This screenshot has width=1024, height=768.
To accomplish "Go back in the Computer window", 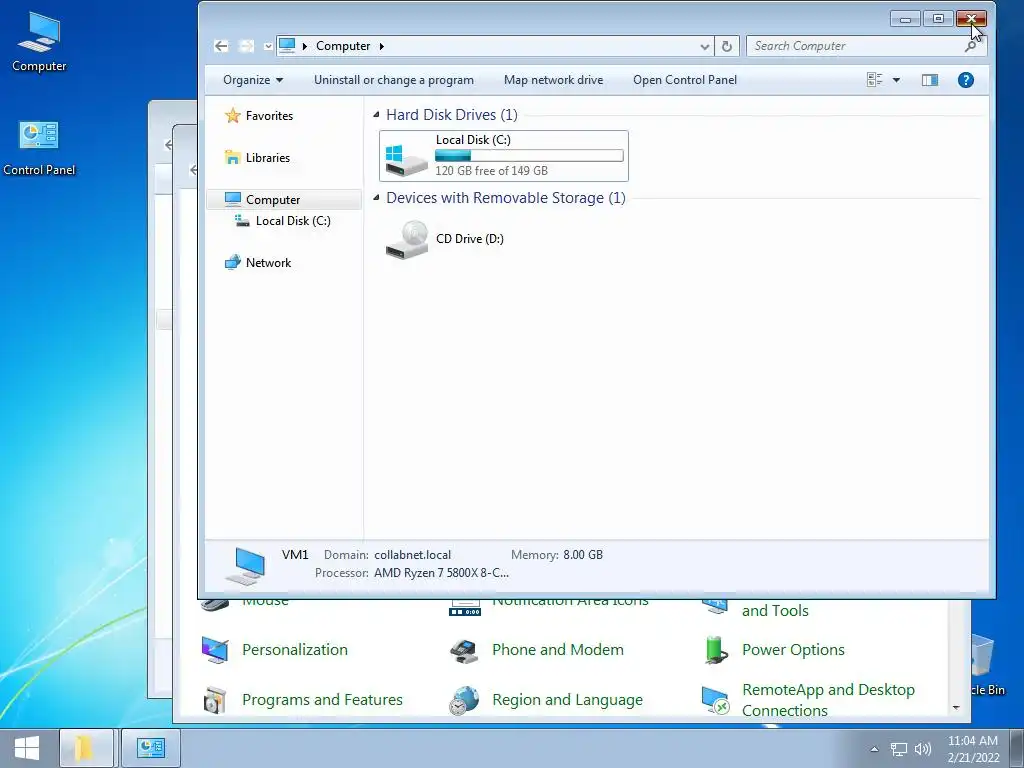I will click(221, 46).
